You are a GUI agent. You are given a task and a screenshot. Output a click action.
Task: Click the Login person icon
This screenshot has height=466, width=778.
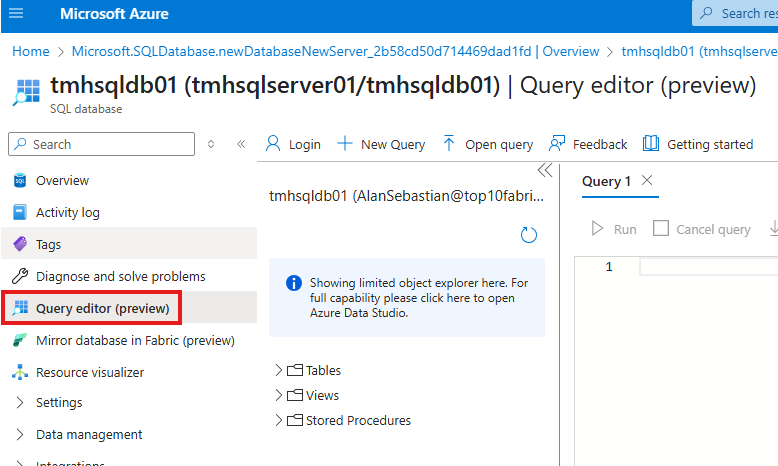[273, 143]
